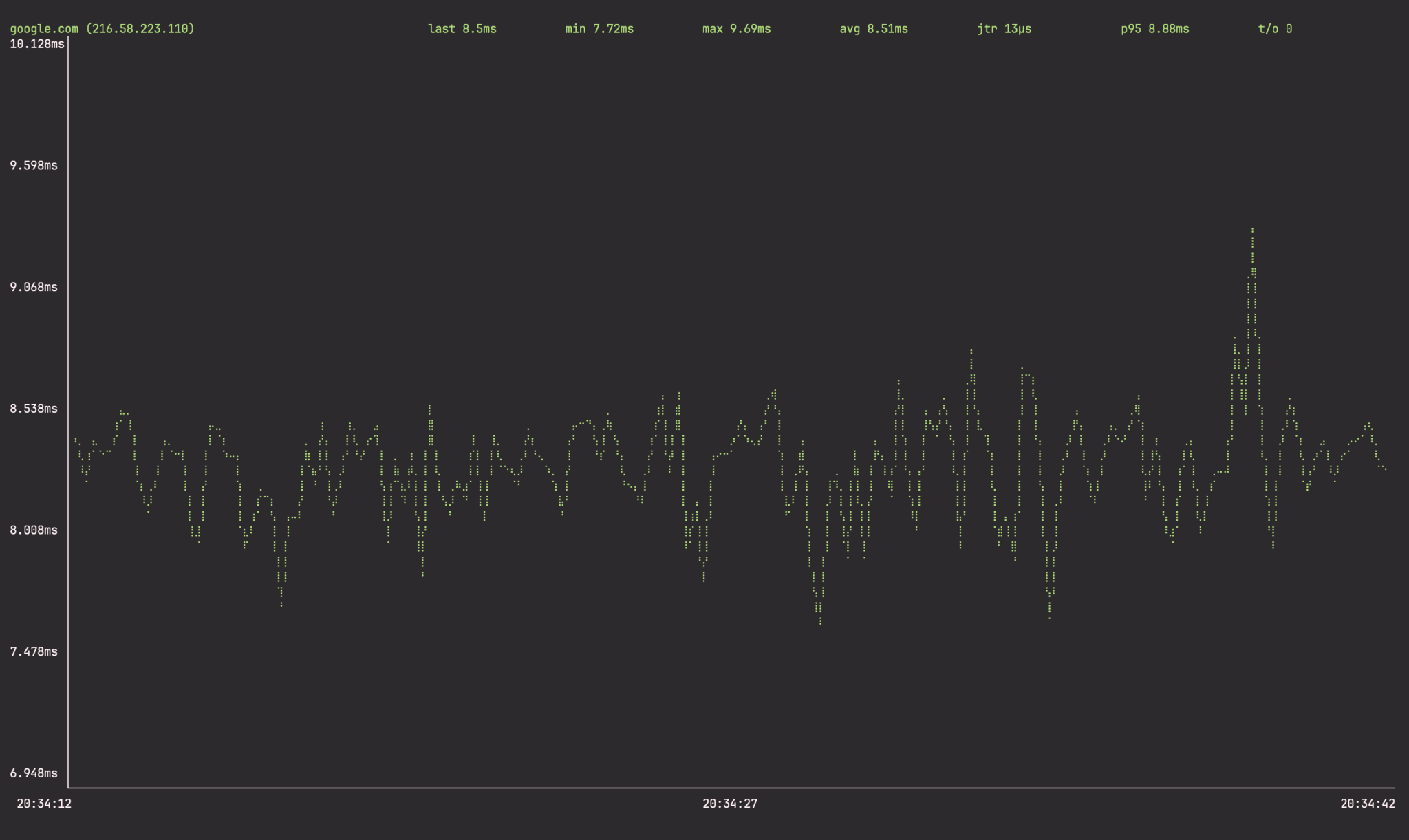Click the 20:34:12 start time marker
Screen dimensions: 1409x840
pyautogui.click(x=44, y=804)
